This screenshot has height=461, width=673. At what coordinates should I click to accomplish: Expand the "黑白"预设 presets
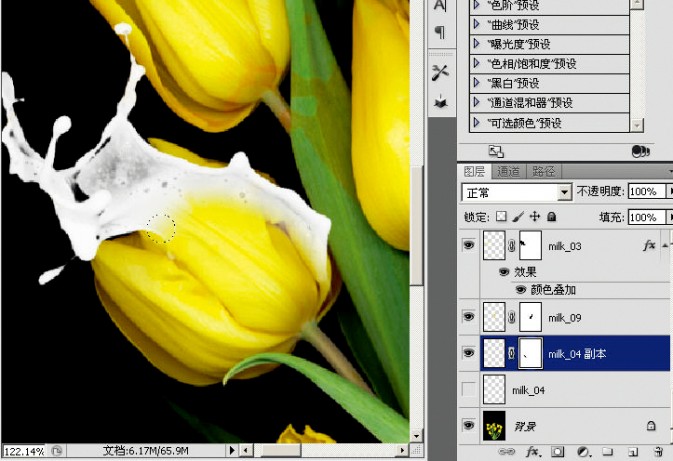click(x=476, y=82)
